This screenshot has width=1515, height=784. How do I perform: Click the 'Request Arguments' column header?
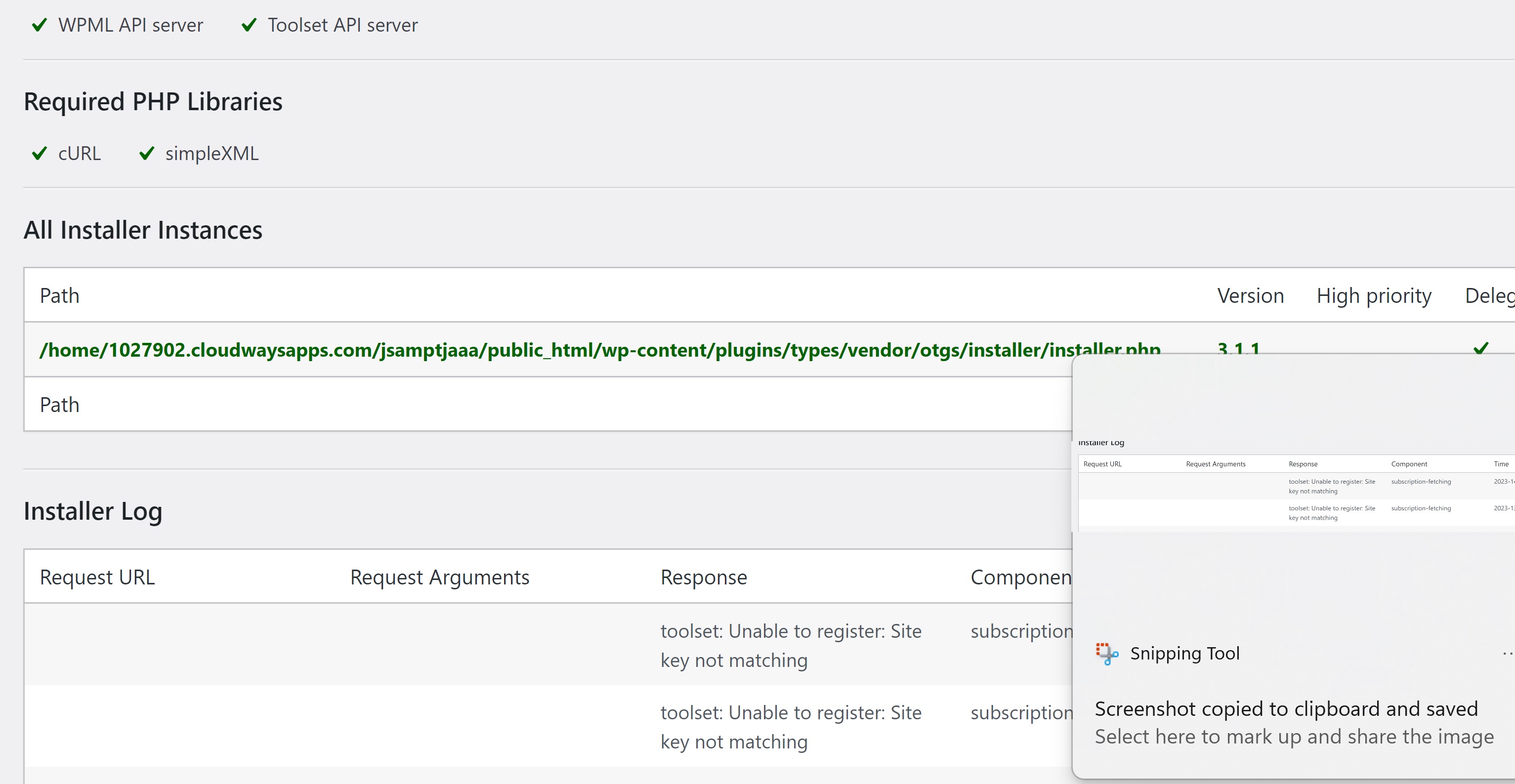point(439,577)
